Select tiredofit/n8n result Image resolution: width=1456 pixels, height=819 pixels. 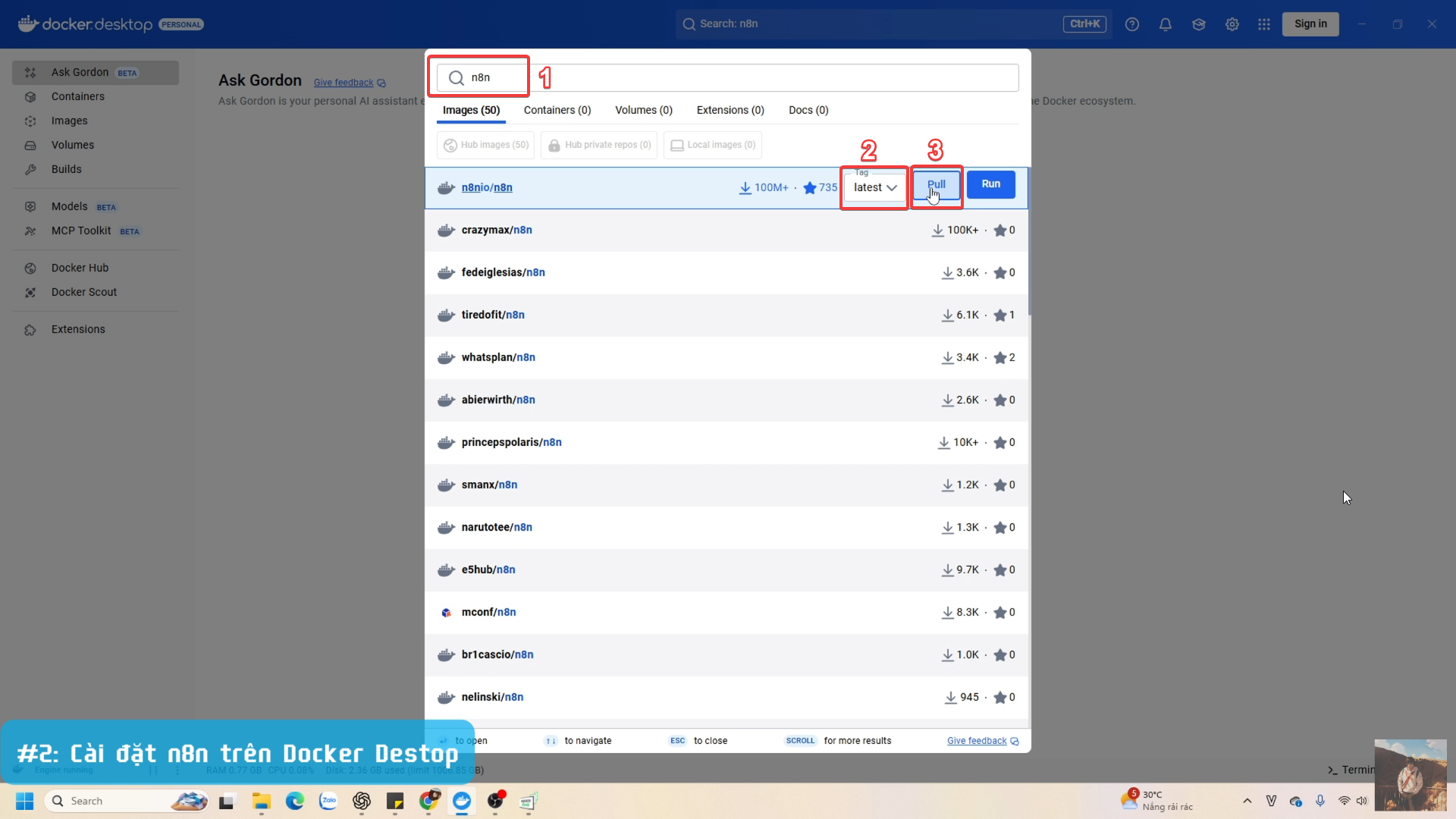coord(726,315)
